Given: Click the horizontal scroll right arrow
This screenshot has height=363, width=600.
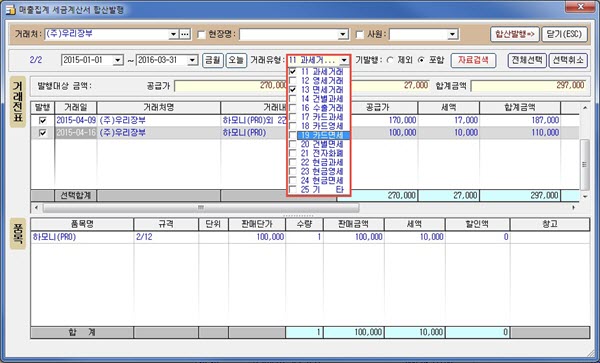Looking at the screenshot, I should point(574,208).
